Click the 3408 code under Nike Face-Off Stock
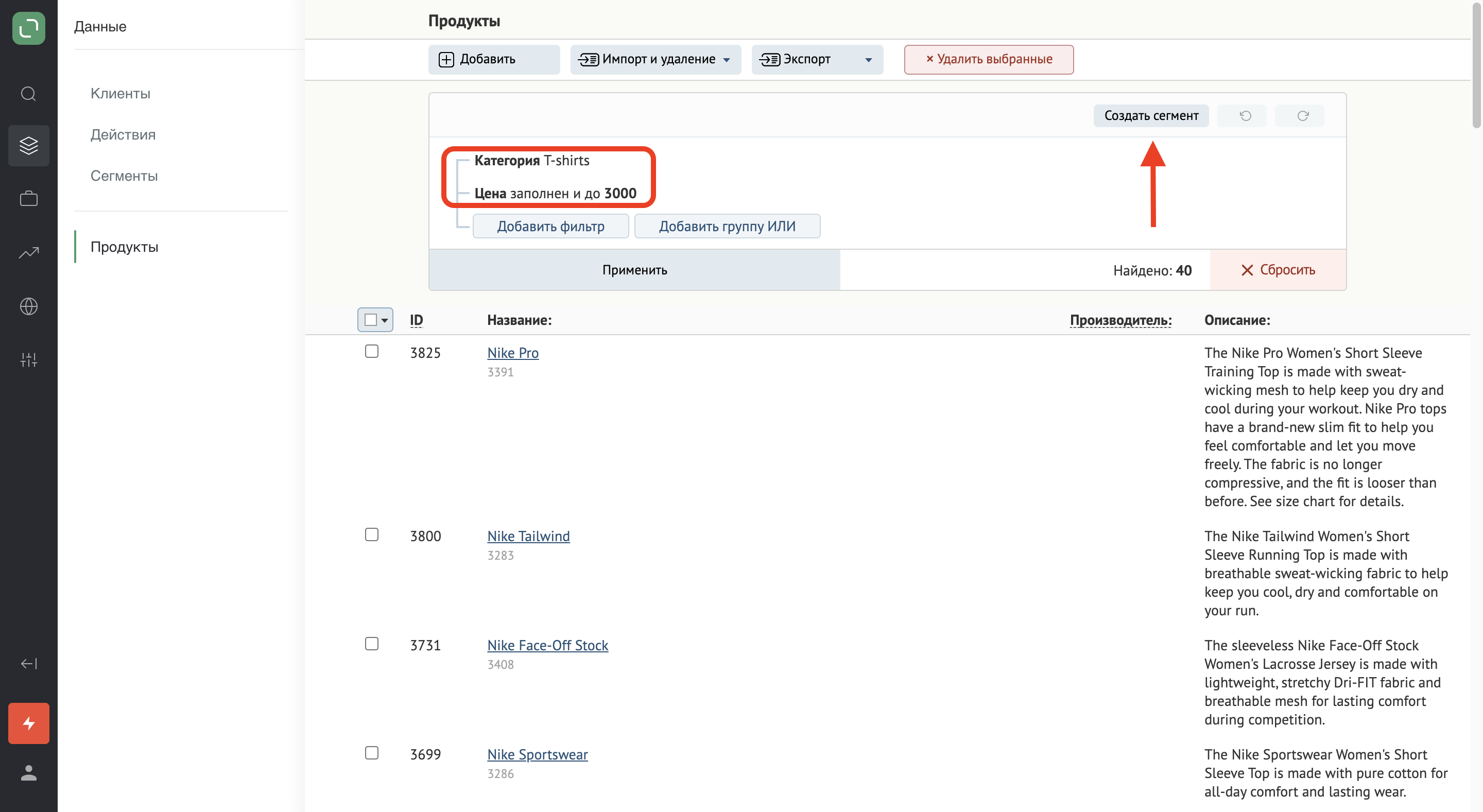 [x=501, y=665]
